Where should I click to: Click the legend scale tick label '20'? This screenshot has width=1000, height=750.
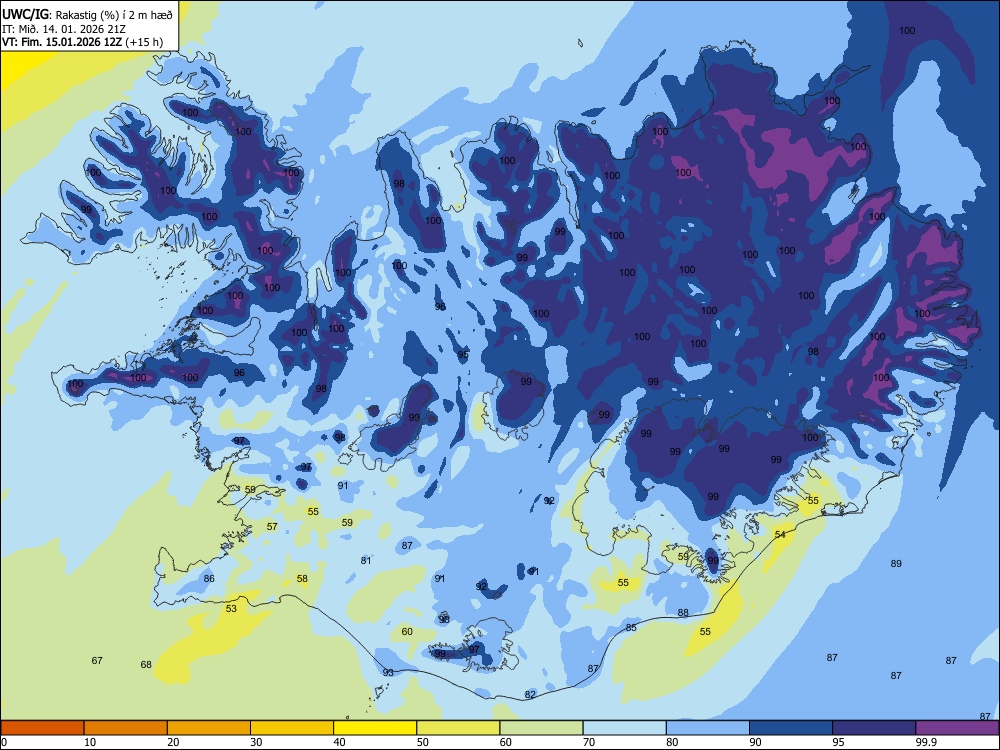click(173, 742)
